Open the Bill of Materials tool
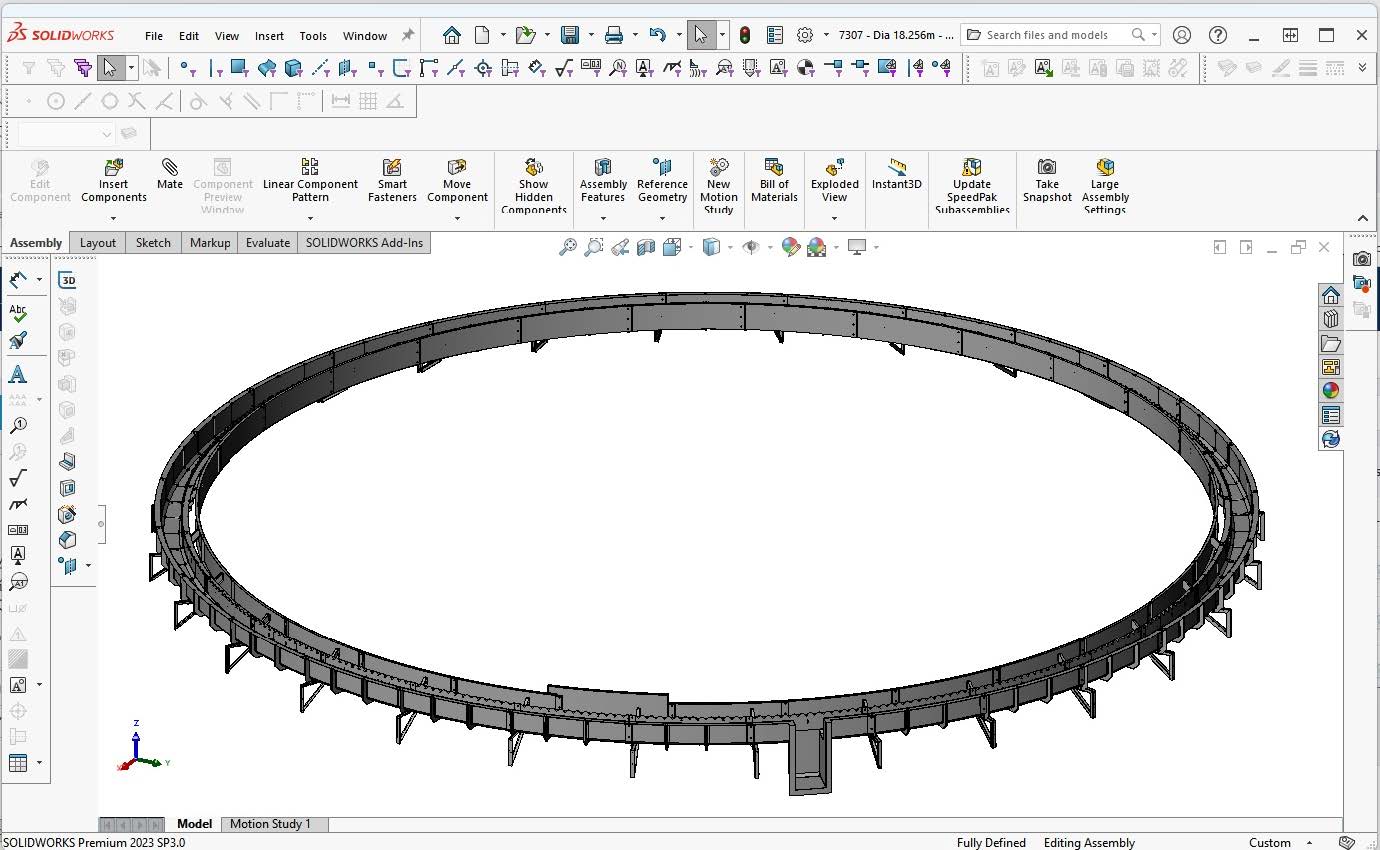 tap(774, 179)
